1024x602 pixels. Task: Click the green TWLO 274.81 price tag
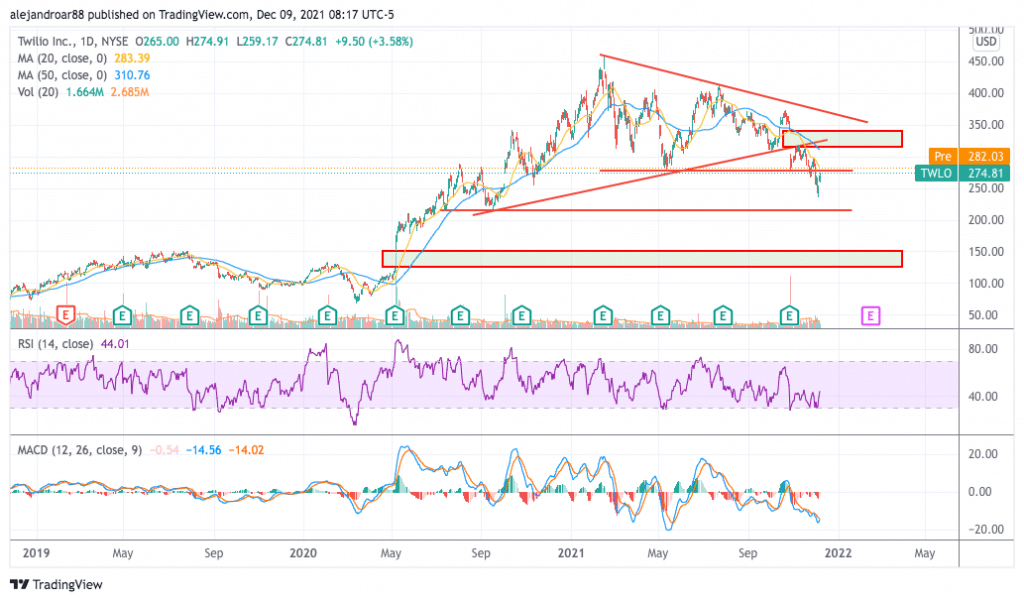[962, 173]
